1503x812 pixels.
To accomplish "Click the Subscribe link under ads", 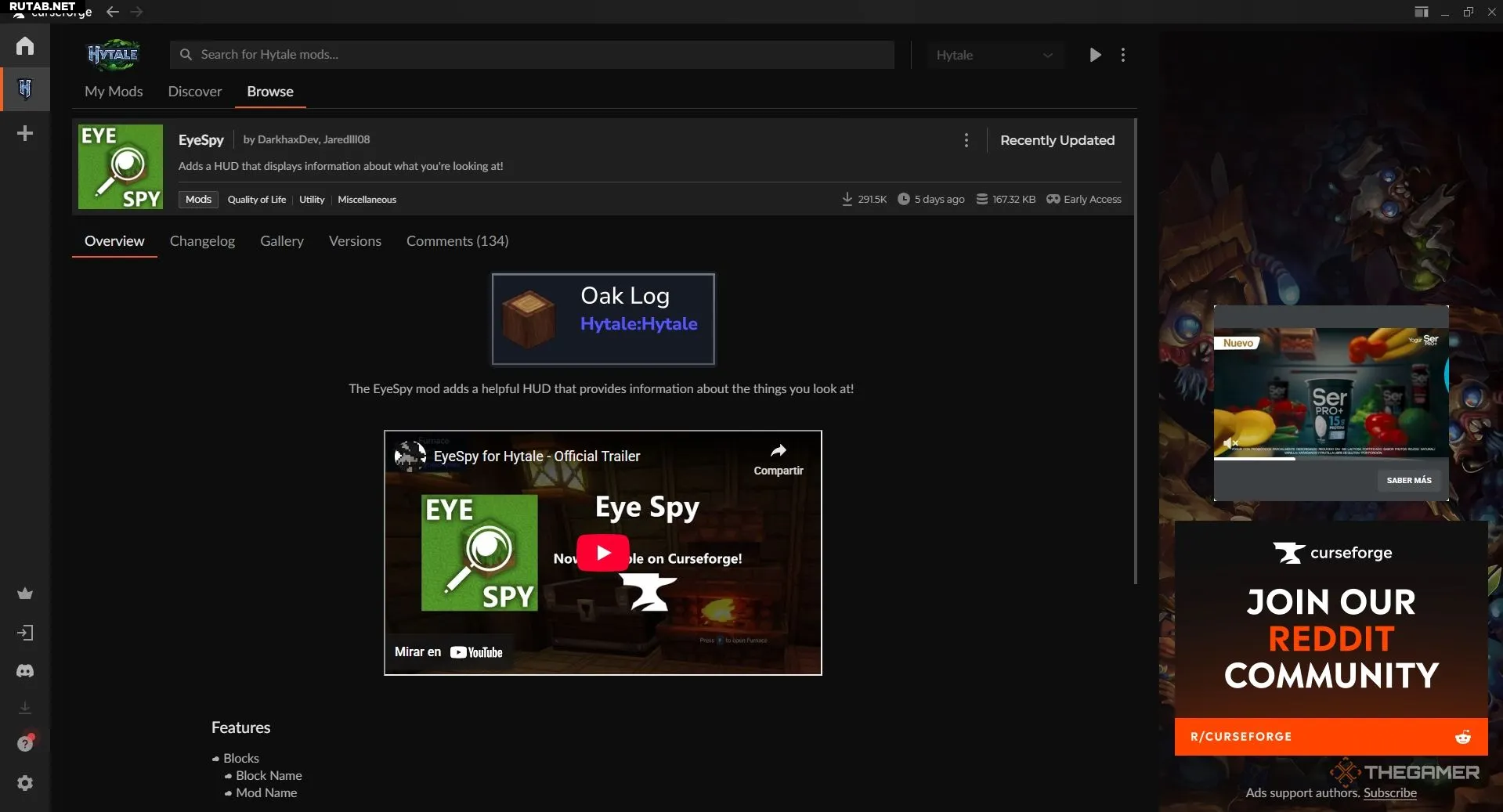I will (1389, 792).
